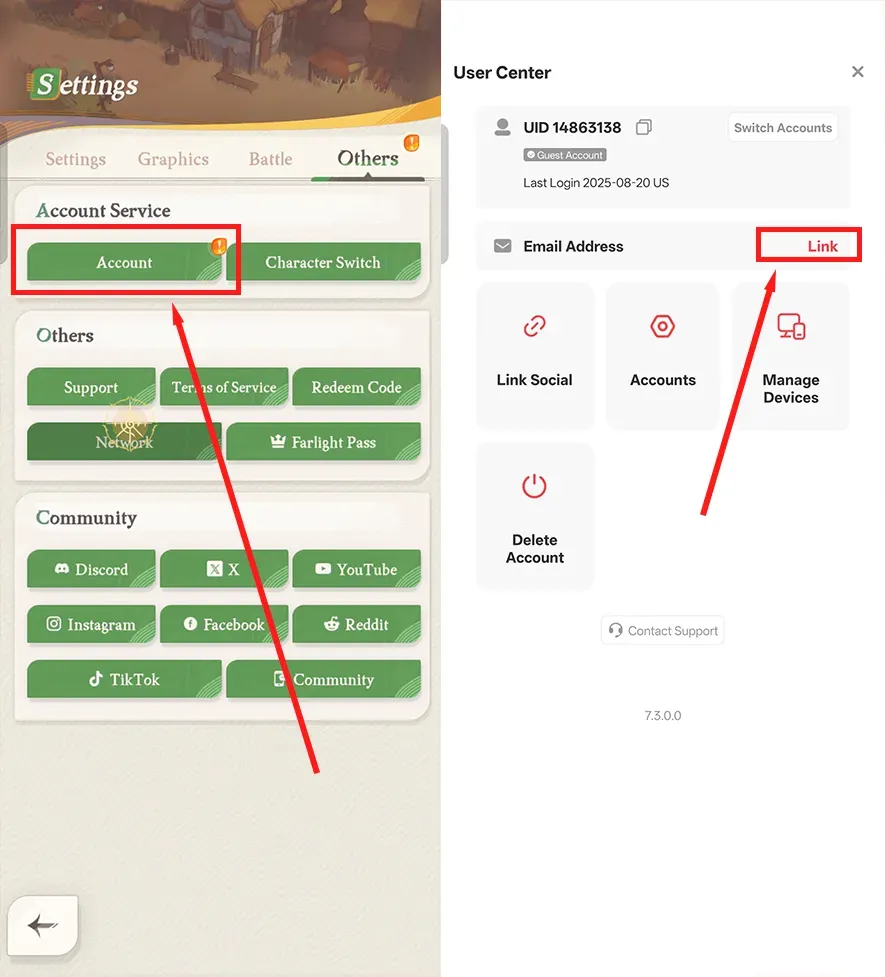The width and height of the screenshot is (885, 977).
Task: Click Switch Accounts button
Action: (783, 128)
